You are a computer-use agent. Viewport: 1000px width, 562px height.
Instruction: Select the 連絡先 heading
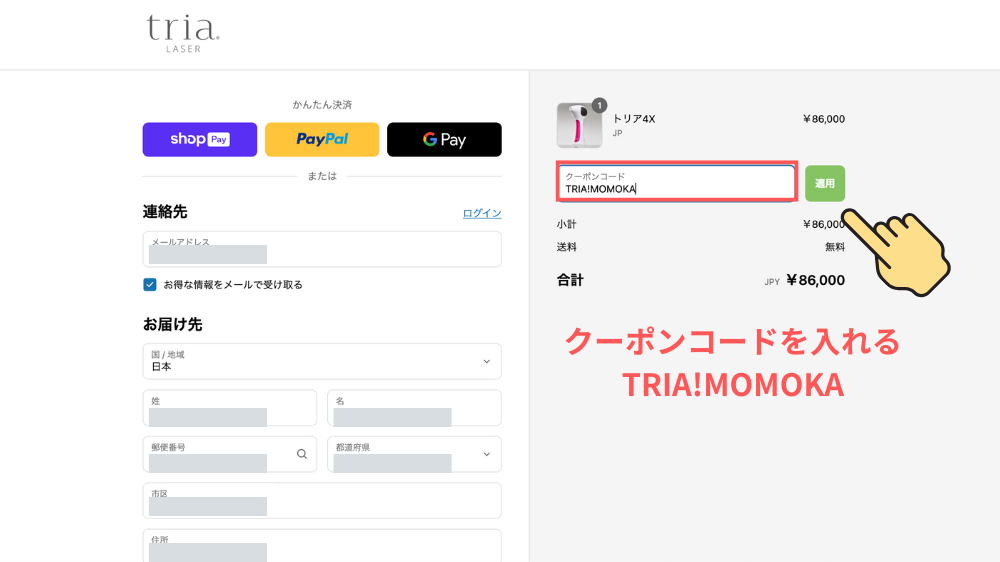click(x=165, y=212)
